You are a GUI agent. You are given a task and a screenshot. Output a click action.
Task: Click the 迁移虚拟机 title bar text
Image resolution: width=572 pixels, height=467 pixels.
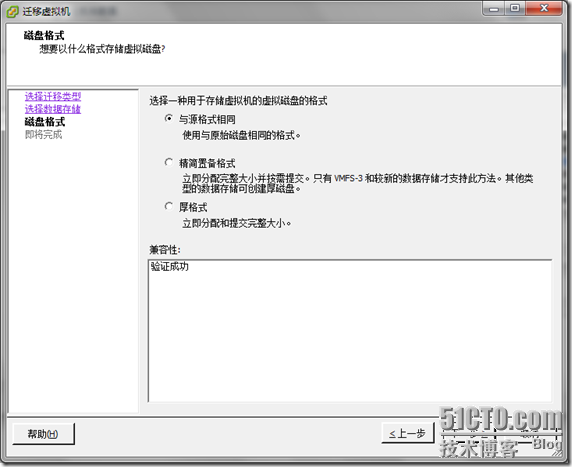(46, 12)
